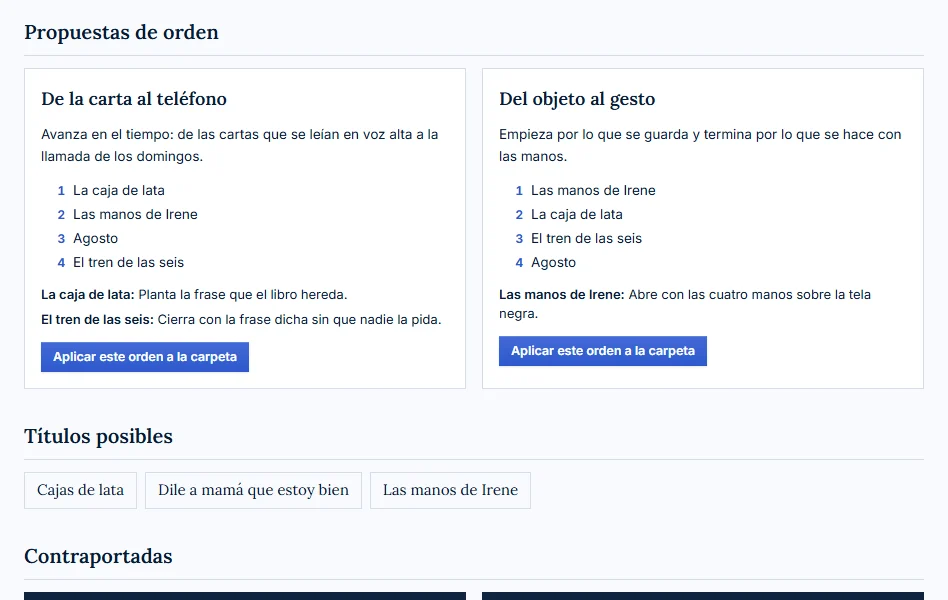Apply the 'De la carta al teléfono' order to folder
The image size is (948, 600).
tap(144, 357)
